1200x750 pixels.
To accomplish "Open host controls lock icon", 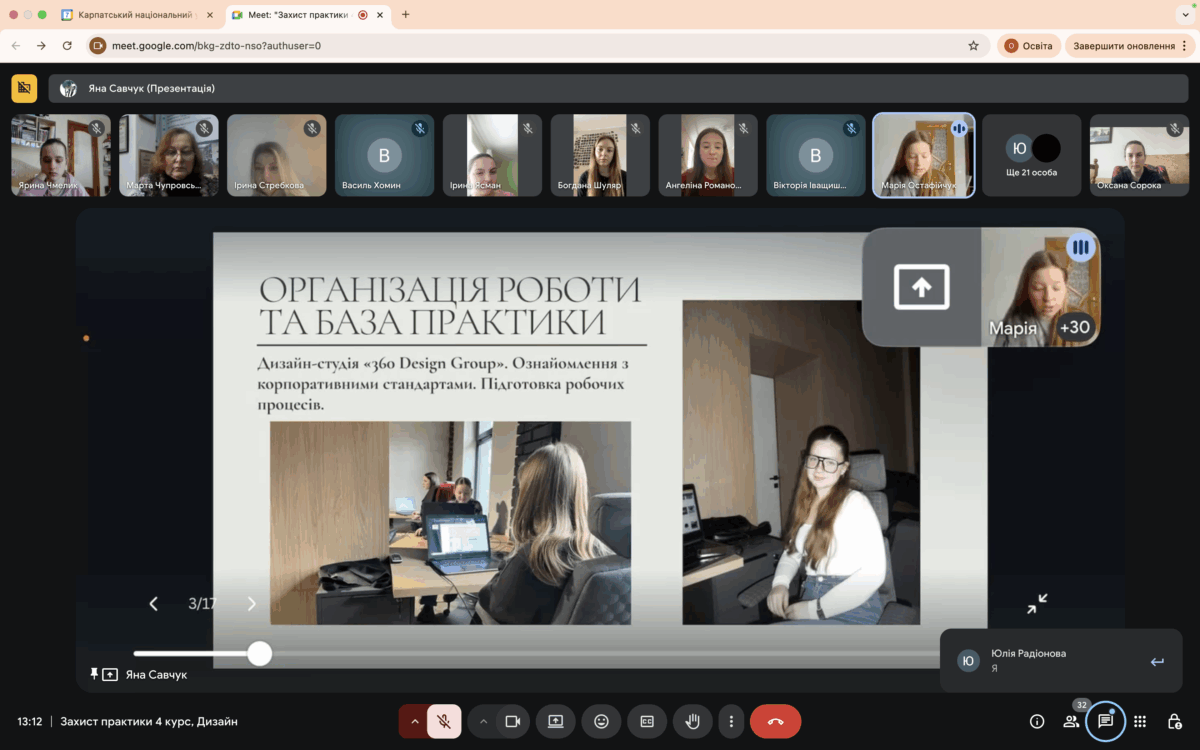I will coord(1174,721).
